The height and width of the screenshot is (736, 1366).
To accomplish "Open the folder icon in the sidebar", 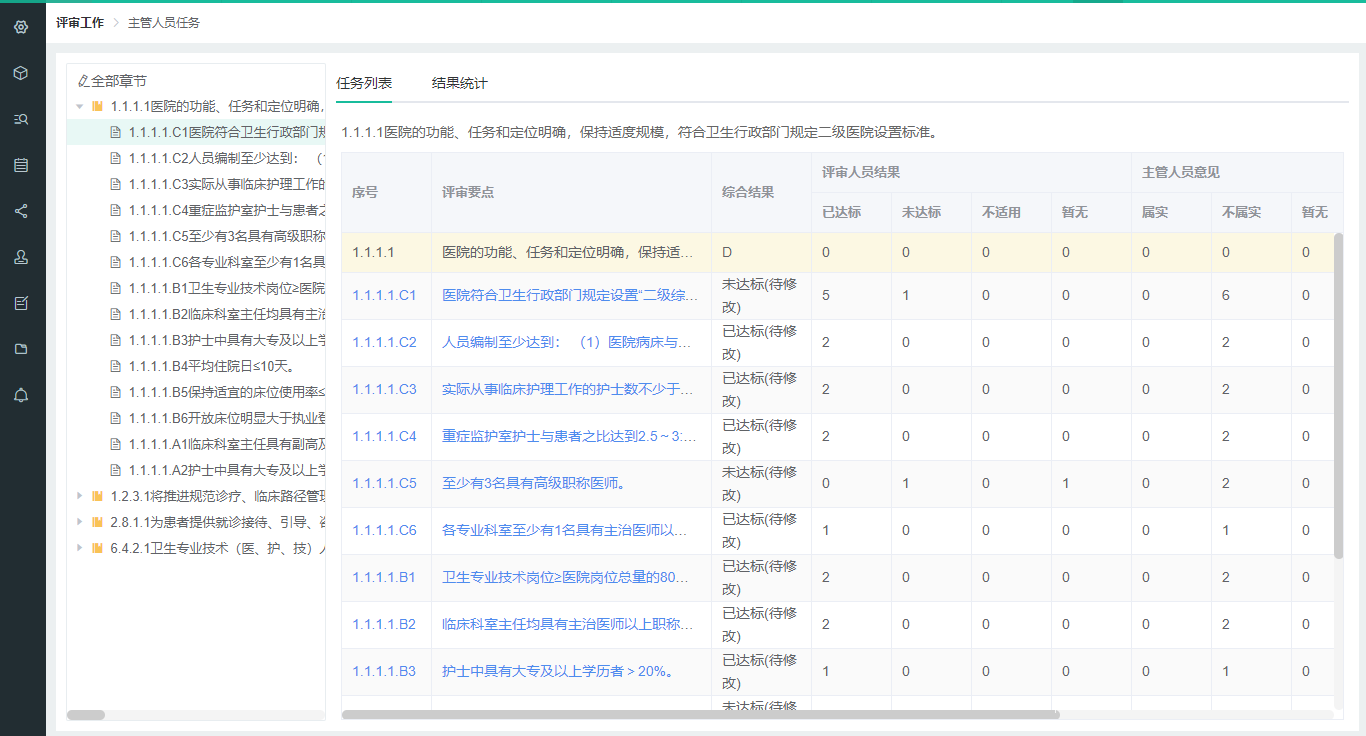I will click(x=21, y=349).
